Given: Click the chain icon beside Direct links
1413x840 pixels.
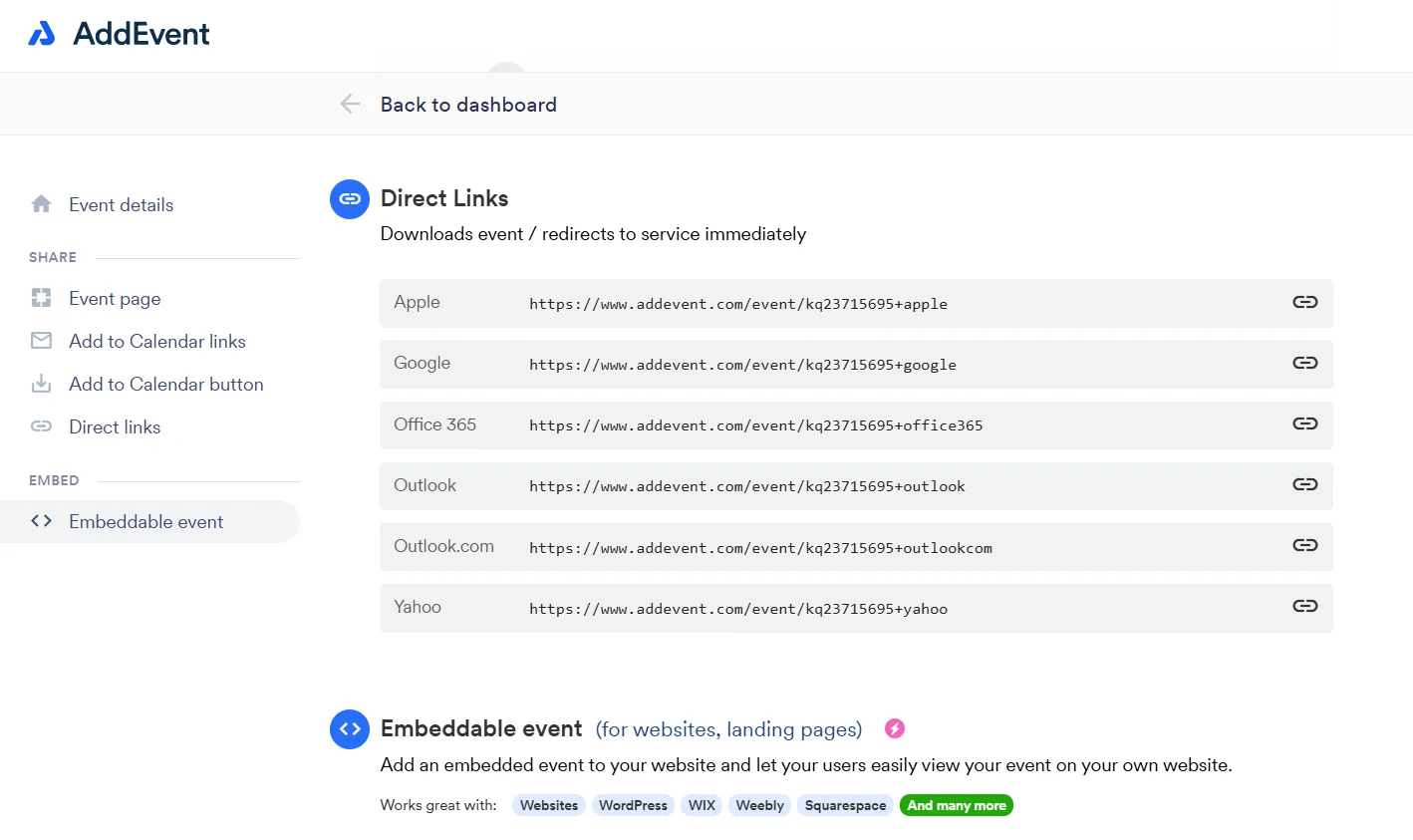Looking at the screenshot, I should click(x=41, y=426).
